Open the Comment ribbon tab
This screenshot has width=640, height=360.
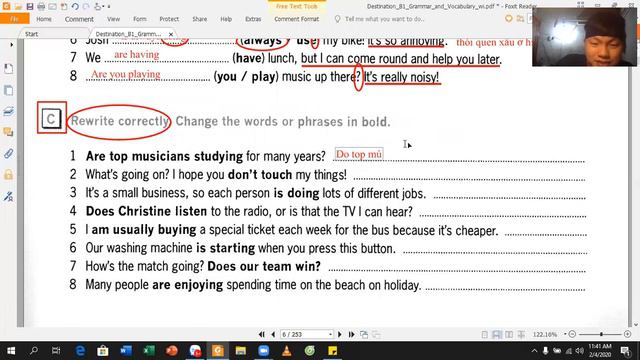pos(79,19)
